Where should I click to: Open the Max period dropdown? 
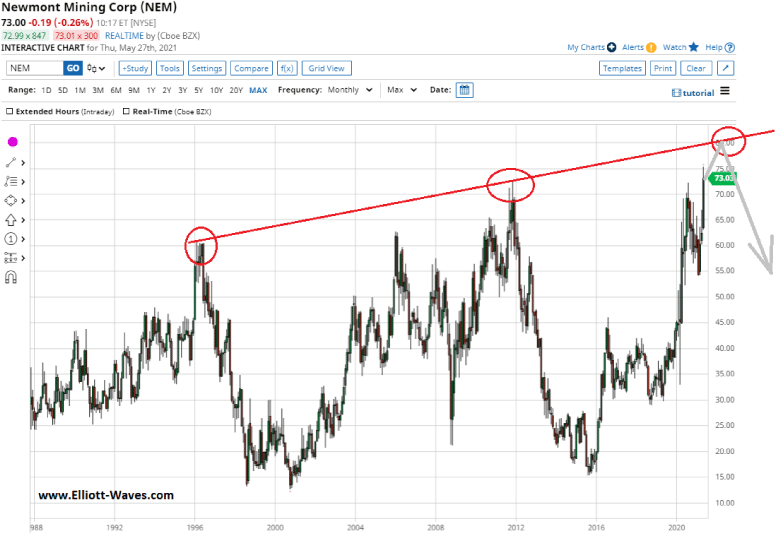click(401, 90)
